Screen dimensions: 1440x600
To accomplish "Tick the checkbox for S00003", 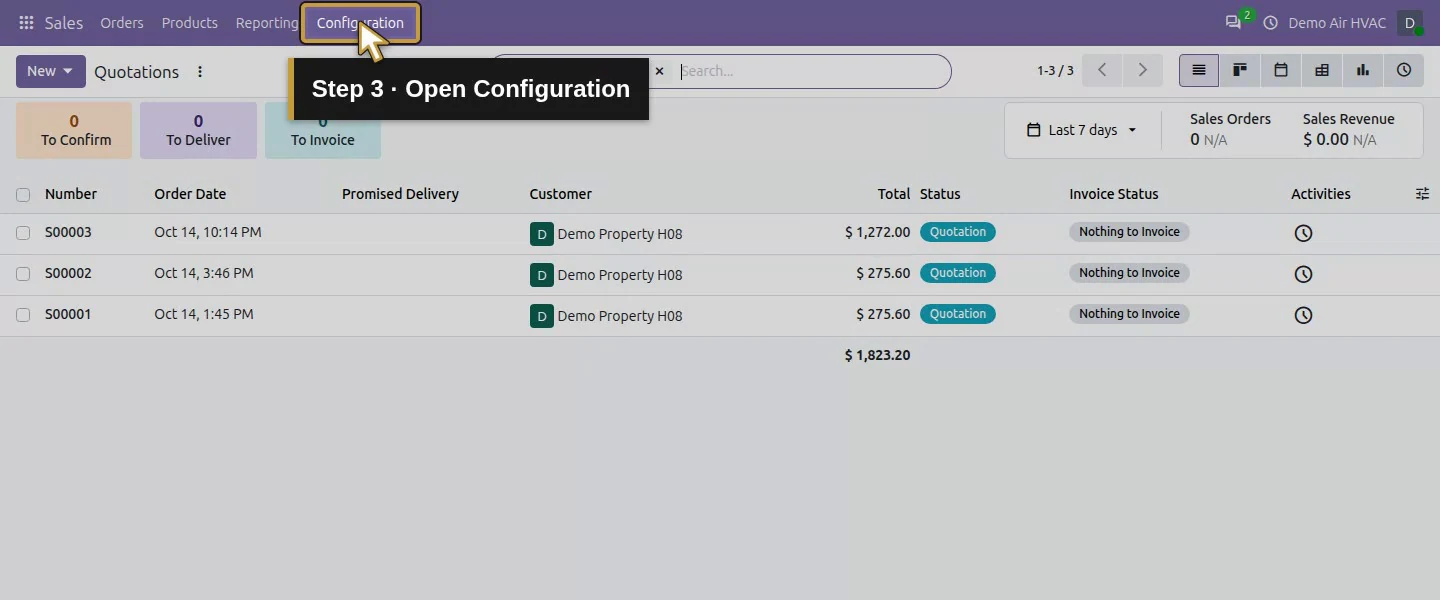I will click(x=23, y=233).
